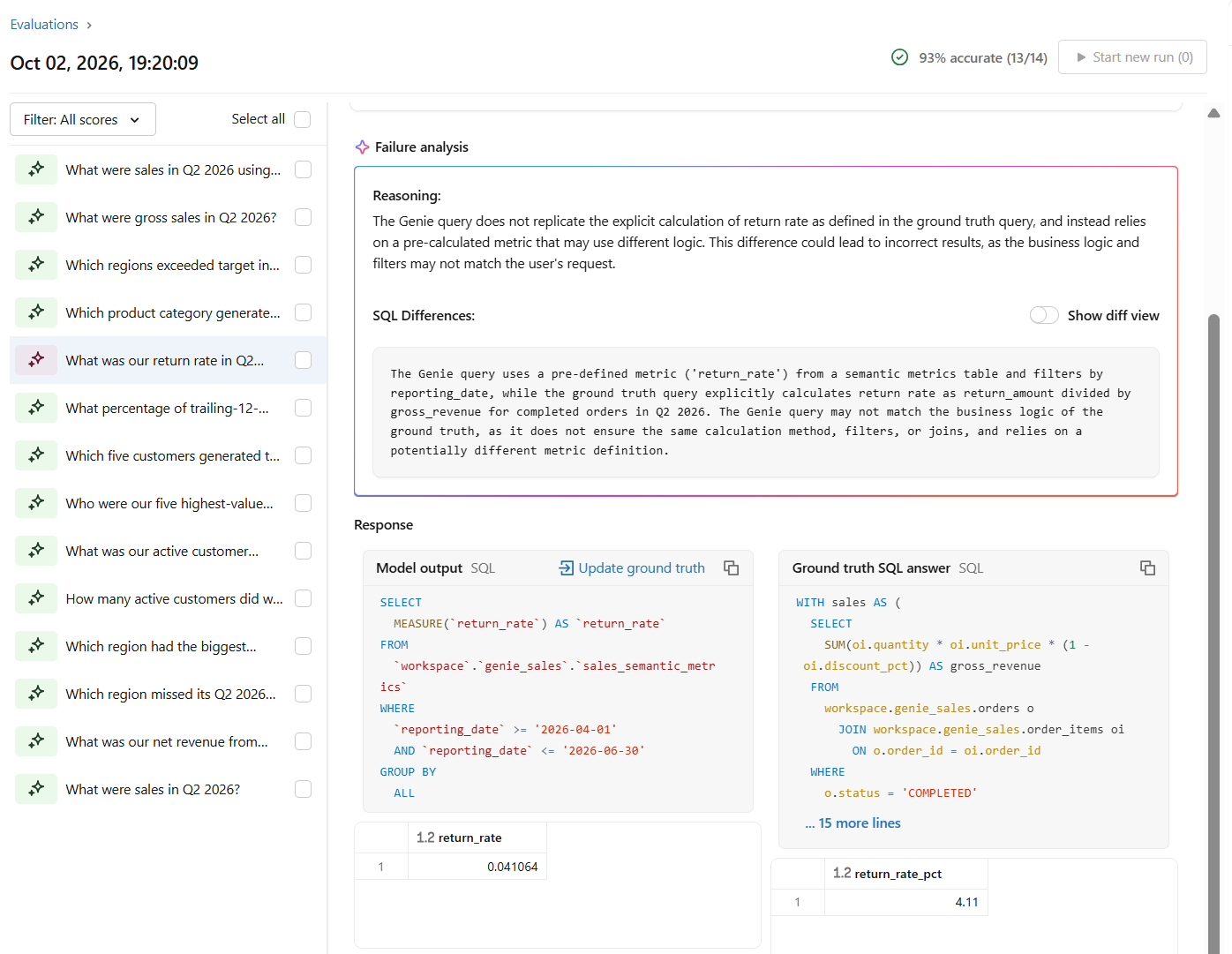
Task: Click sparkle icon beside 'What was our active customer...'
Action: [36, 551]
